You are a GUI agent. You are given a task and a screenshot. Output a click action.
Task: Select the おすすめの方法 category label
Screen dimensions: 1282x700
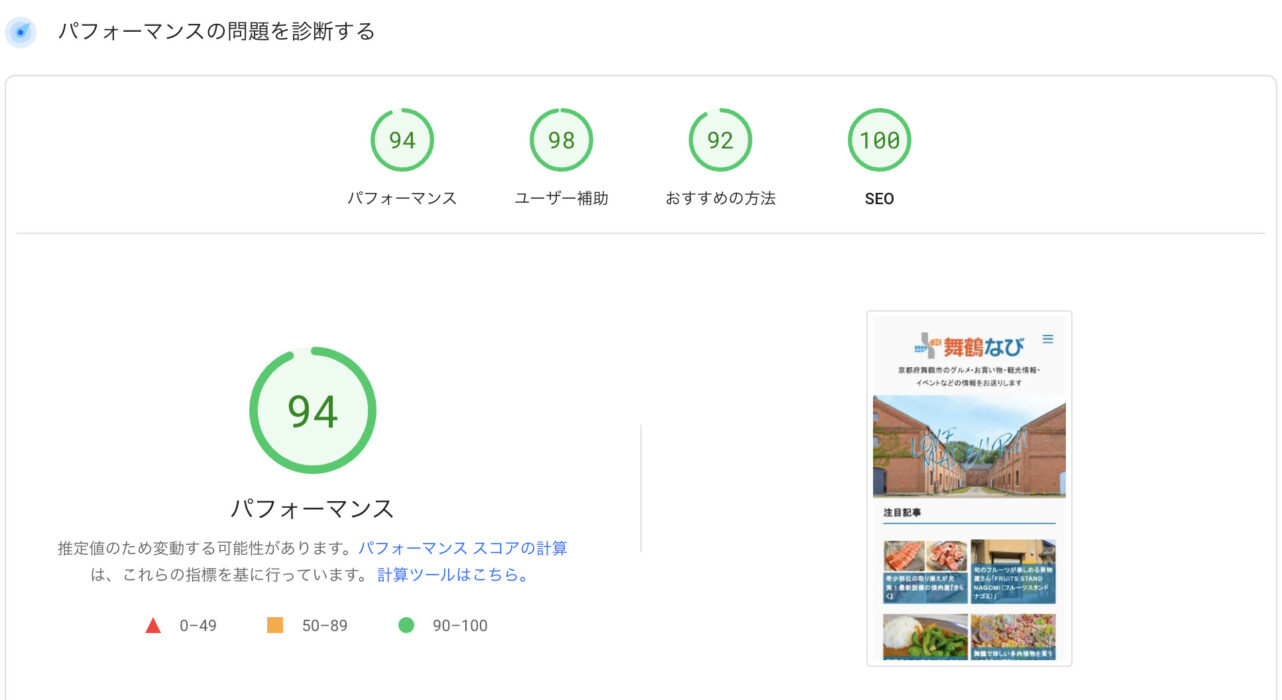[720, 198]
